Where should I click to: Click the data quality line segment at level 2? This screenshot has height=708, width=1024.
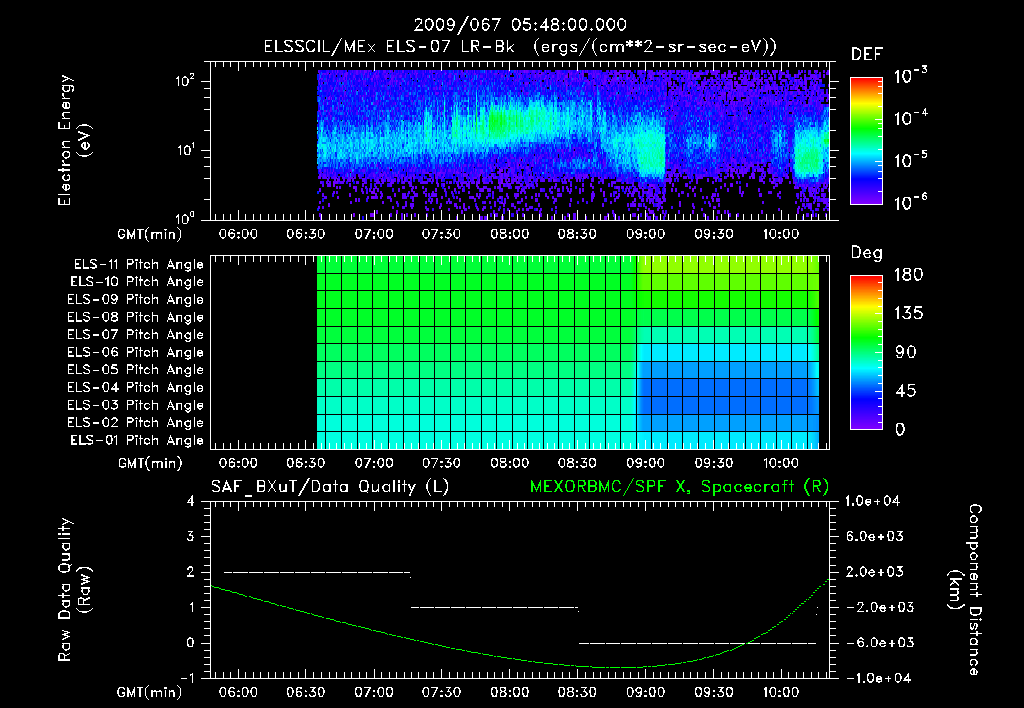coord(317,573)
